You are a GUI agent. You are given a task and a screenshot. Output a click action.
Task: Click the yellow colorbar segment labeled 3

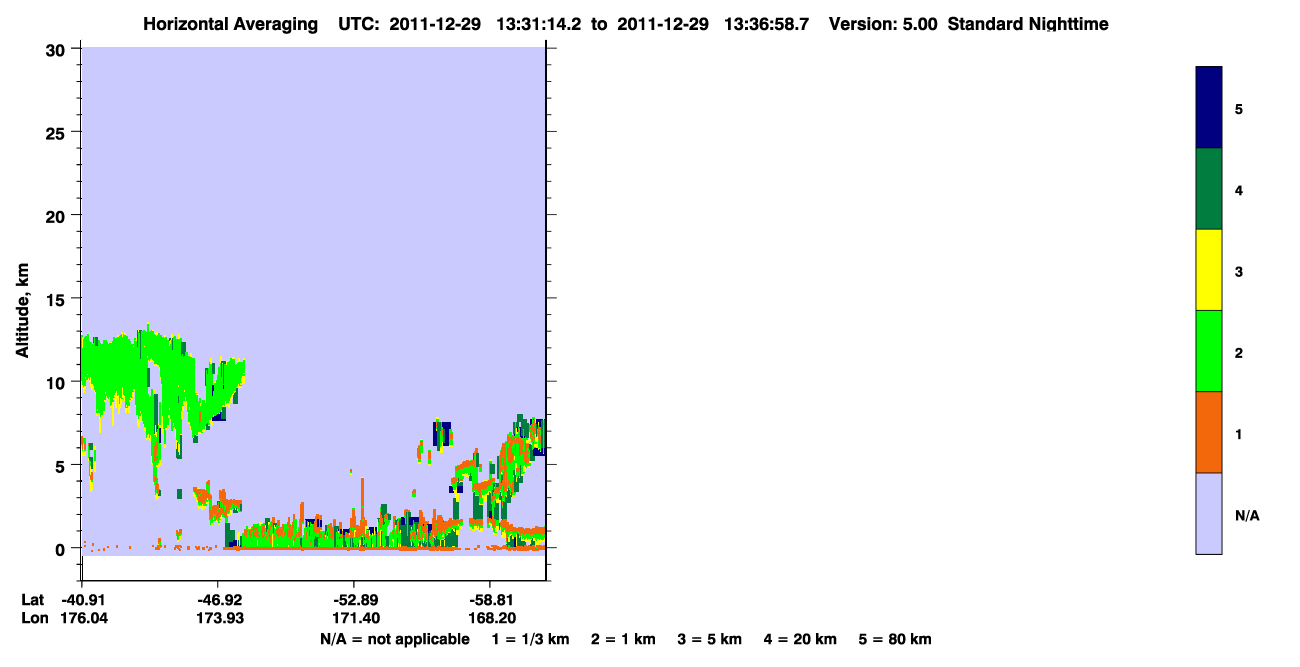1209,270
